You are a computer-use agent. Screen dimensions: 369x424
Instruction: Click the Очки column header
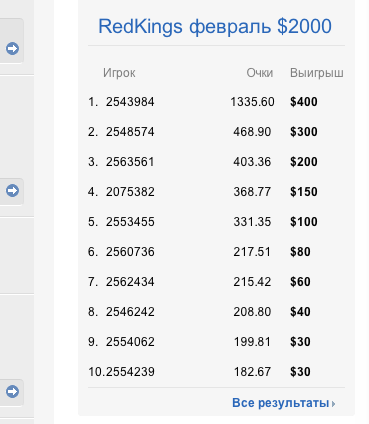(260, 73)
